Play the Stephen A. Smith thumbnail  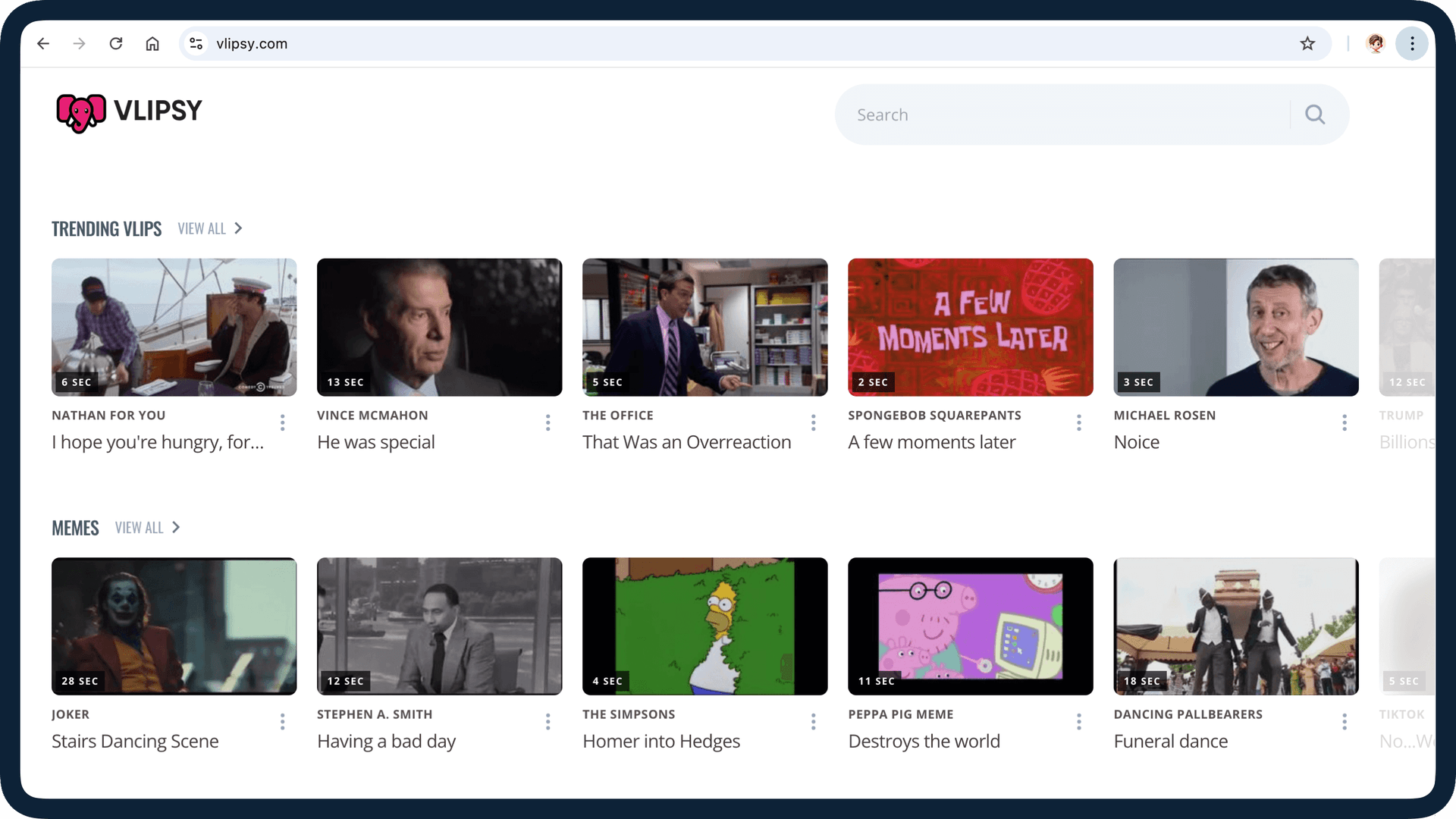[x=439, y=626]
